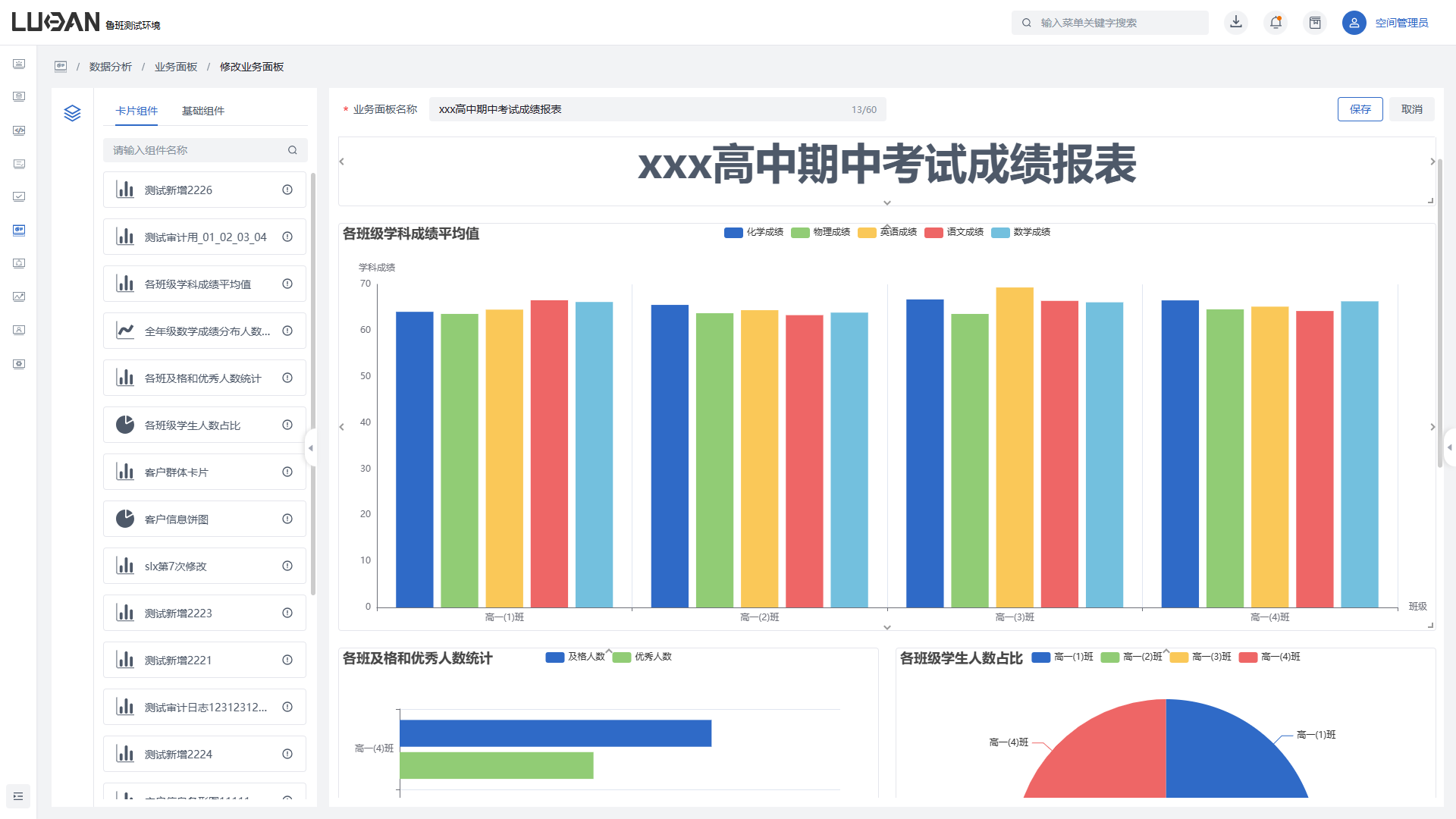Click info icon for 各班级学生人数占比 card
1456x819 pixels.
pyautogui.click(x=287, y=425)
